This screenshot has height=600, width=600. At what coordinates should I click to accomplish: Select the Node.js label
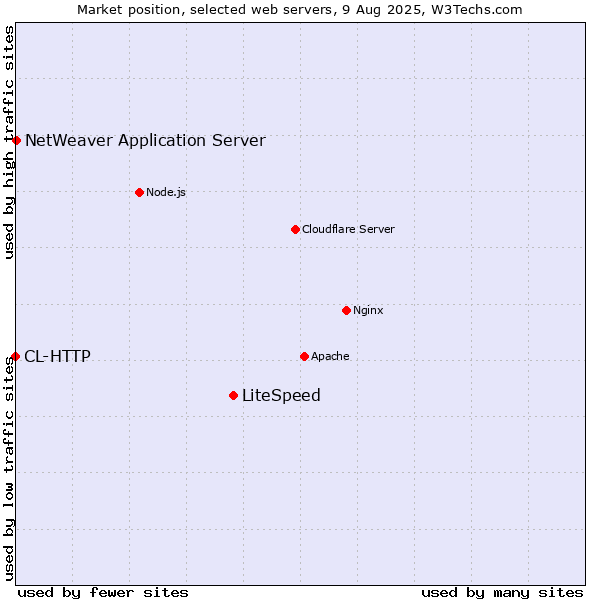click(166, 192)
